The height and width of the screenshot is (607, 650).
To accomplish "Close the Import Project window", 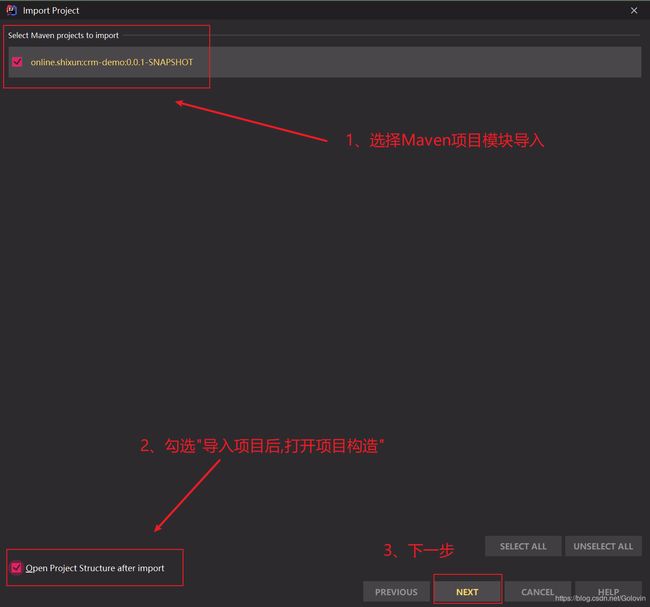I will tap(634, 10).
